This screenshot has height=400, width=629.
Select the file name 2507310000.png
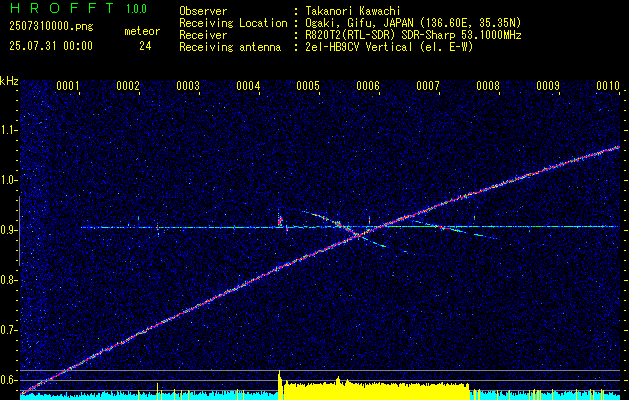[x=51, y=27]
